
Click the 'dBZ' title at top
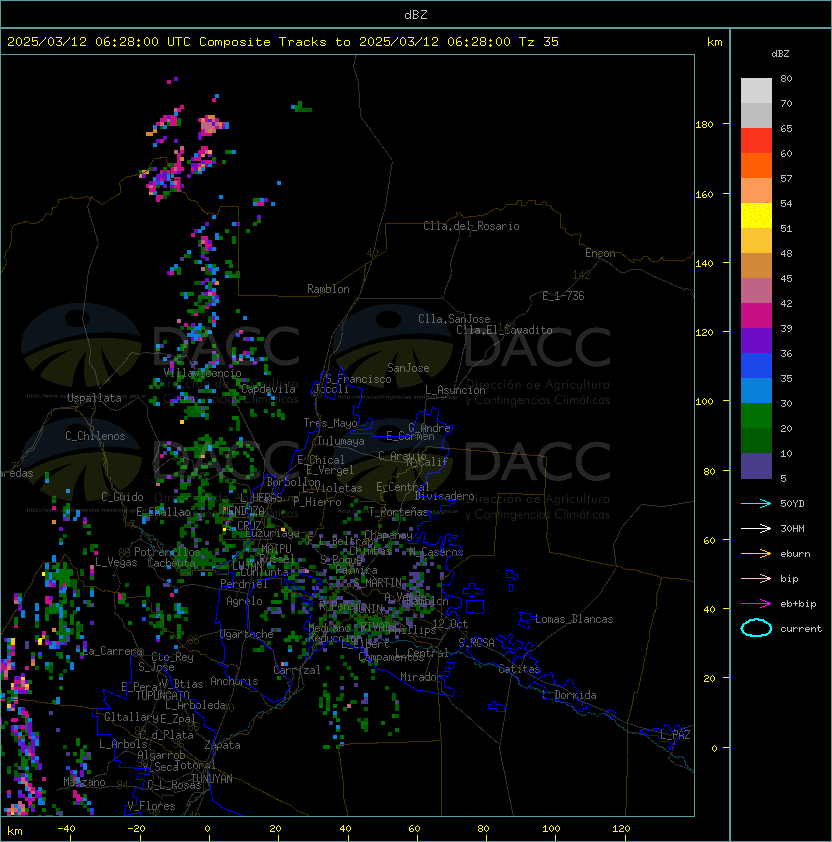416,15
